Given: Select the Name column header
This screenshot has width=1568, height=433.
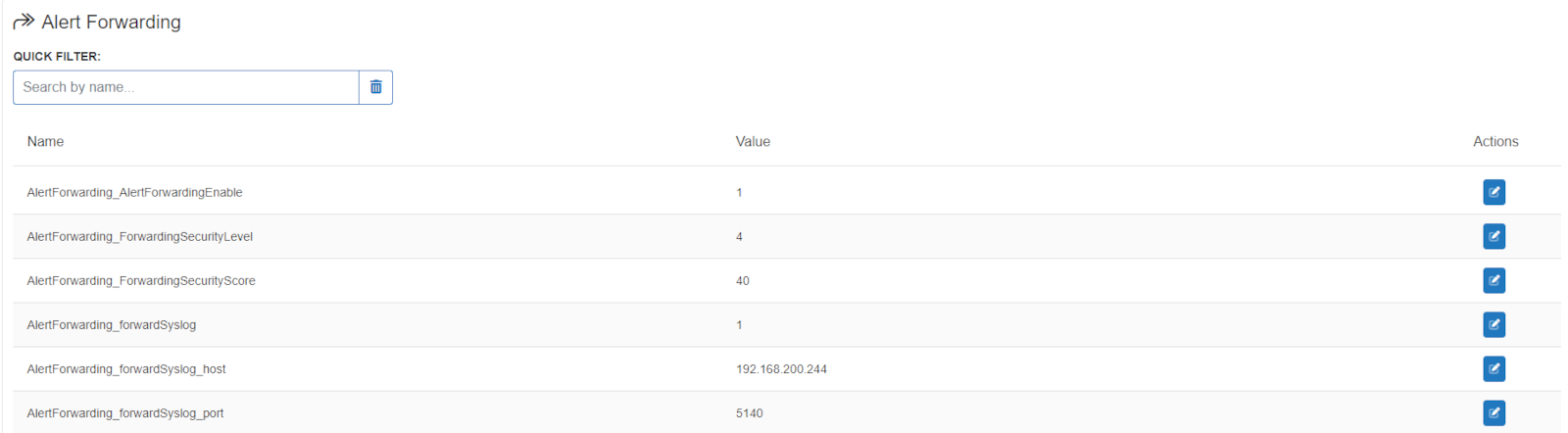Looking at the screenshot, I should point(45,142).
